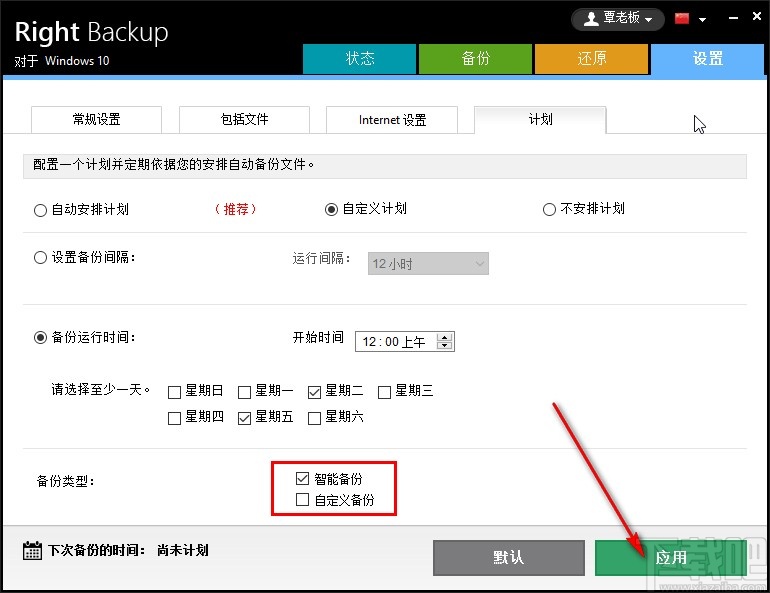This screenshot has height=593, width=770.
Task: Toggle the 智能备份 checkbox
Action: [x=302, y=478]
